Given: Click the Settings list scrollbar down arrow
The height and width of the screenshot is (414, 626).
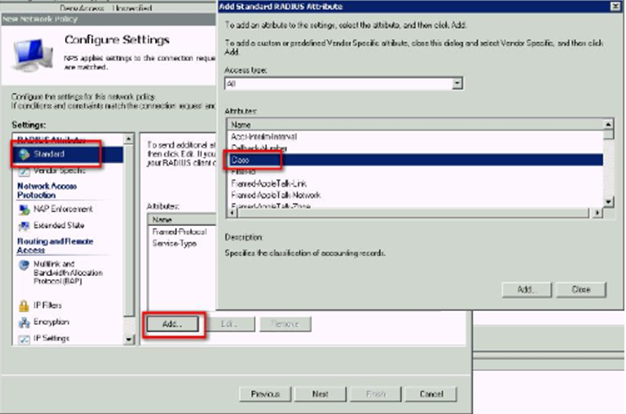Looking at the screenshot, I should point(129,340).
